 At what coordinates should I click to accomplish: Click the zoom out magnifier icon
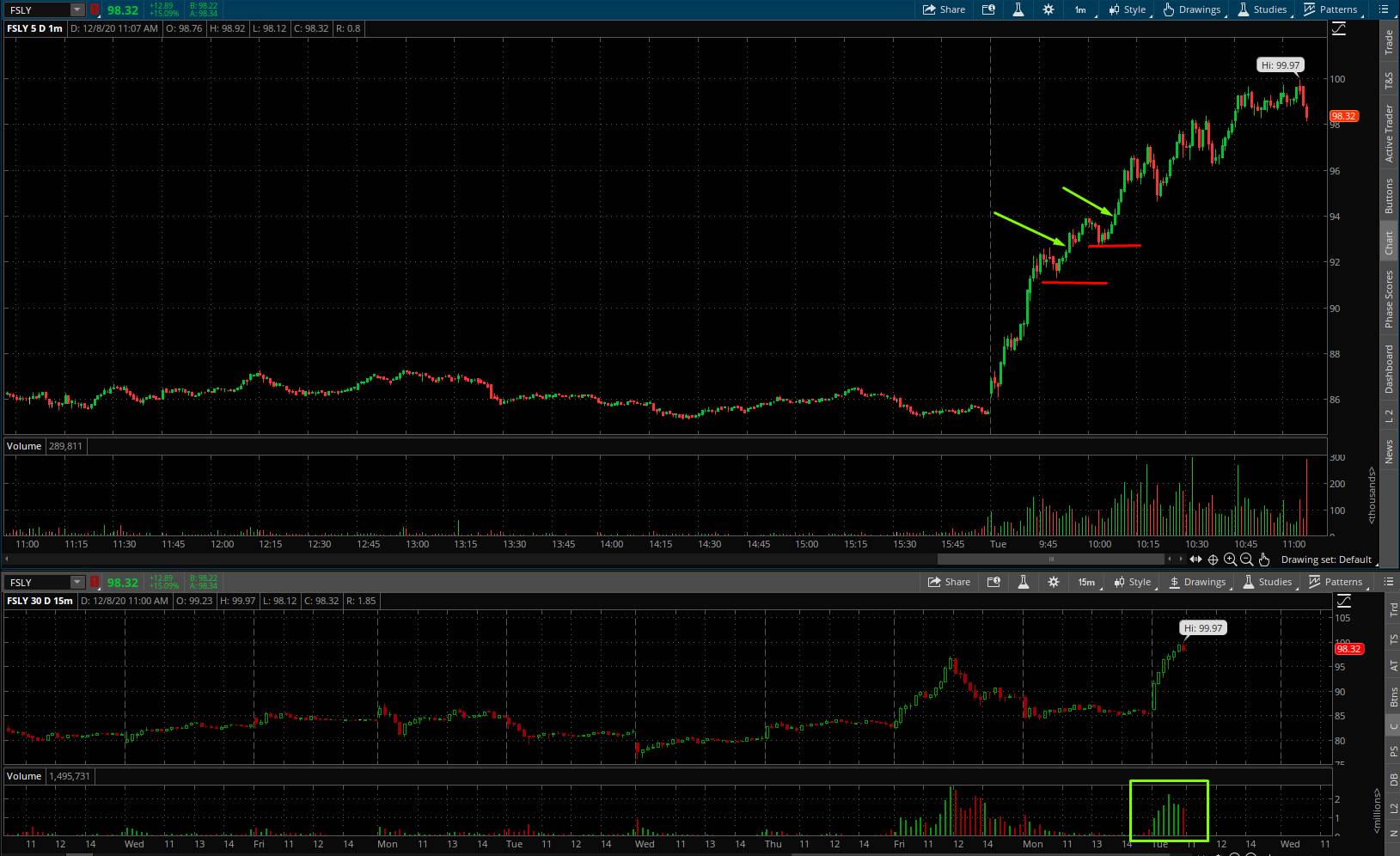click(x=1247, y=559)
